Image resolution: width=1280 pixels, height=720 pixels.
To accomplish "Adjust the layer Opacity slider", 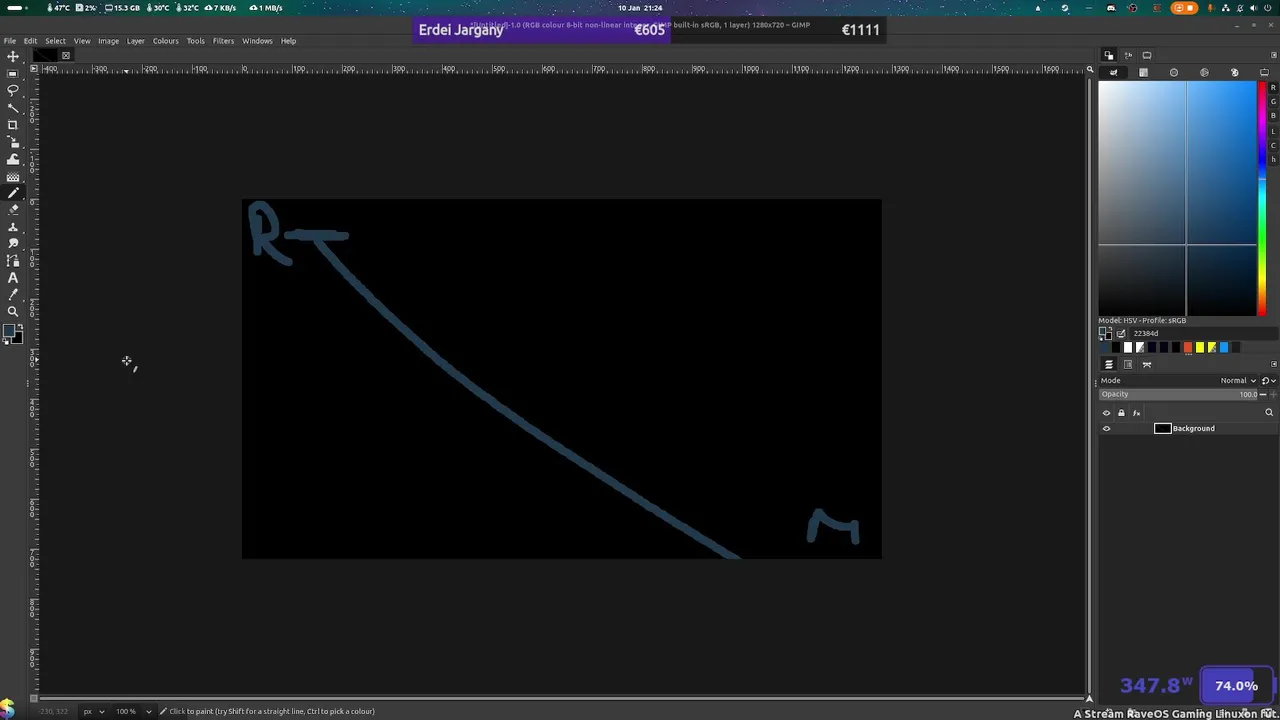I will coord(1178,394).
